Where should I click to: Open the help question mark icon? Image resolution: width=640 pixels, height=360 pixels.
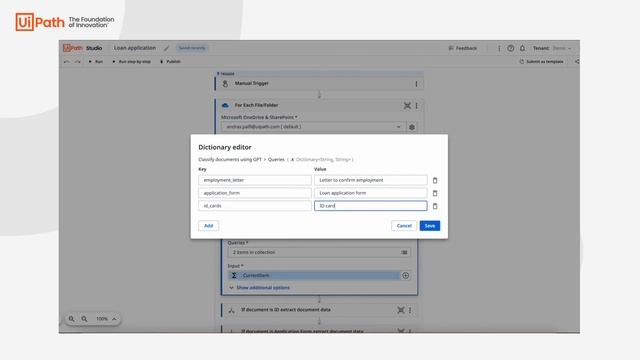coord(511,48)
